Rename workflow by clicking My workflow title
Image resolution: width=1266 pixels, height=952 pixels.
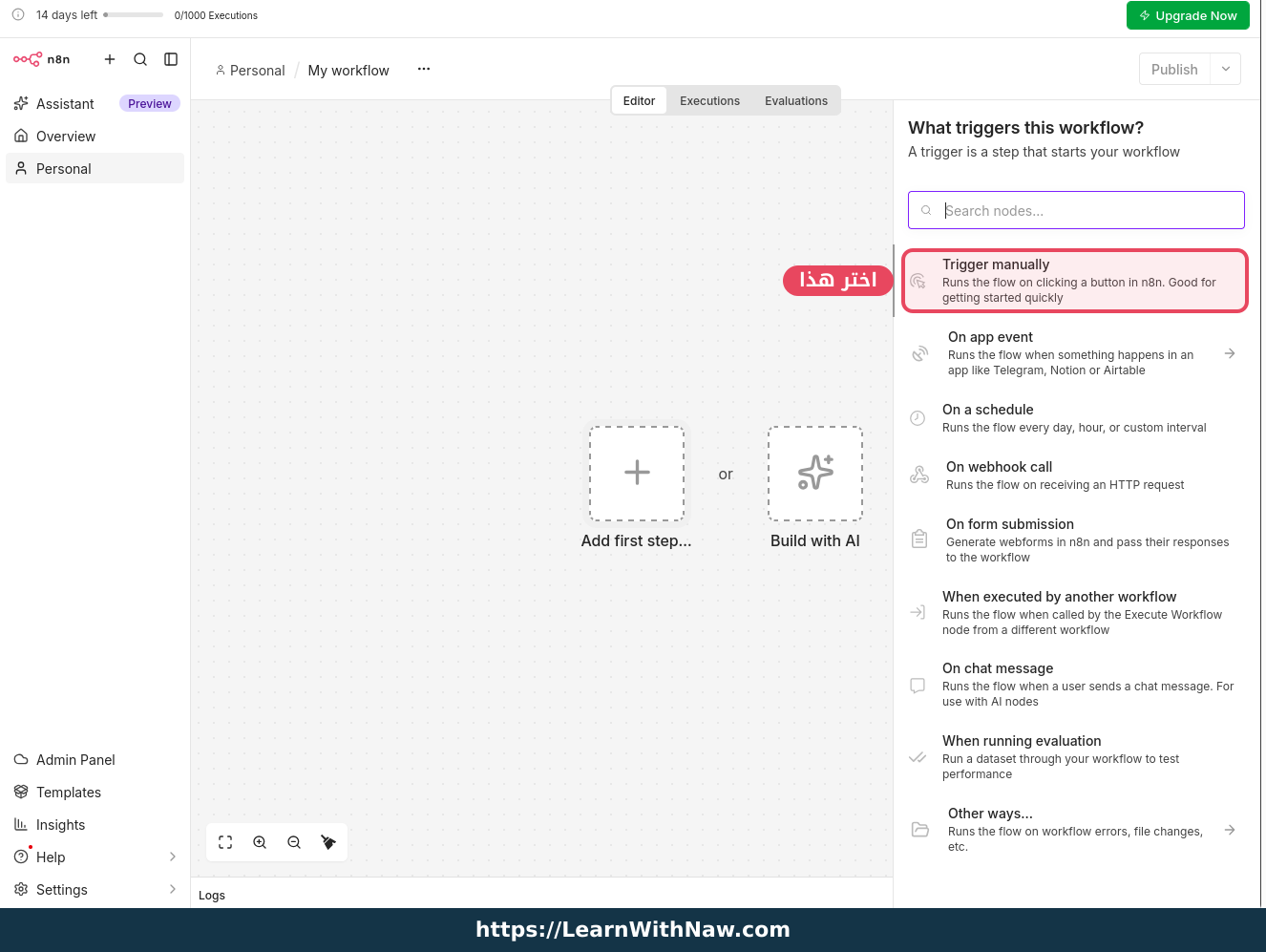point(348,71)
